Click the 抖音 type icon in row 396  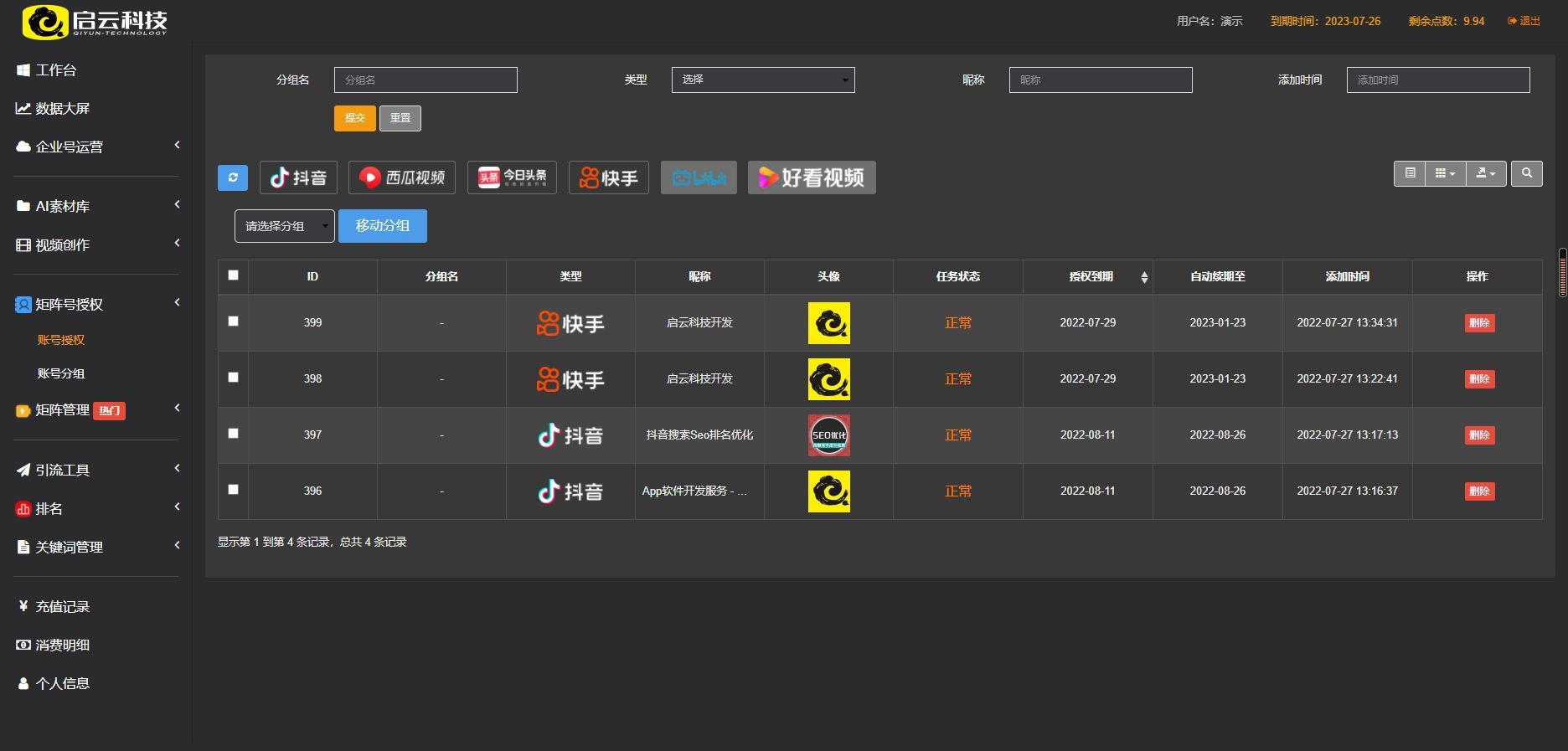[x=570, y=491]
